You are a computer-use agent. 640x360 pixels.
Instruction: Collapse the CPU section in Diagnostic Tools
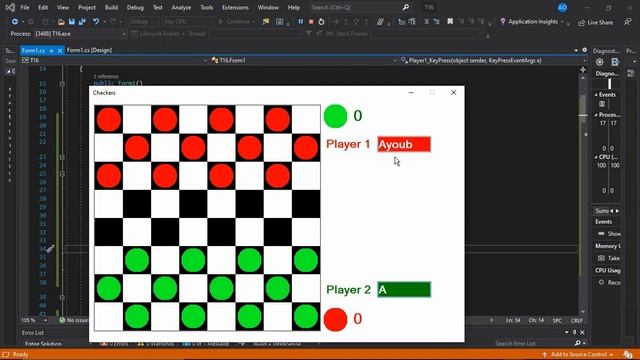pyautogui.click(x=596, y=157)
